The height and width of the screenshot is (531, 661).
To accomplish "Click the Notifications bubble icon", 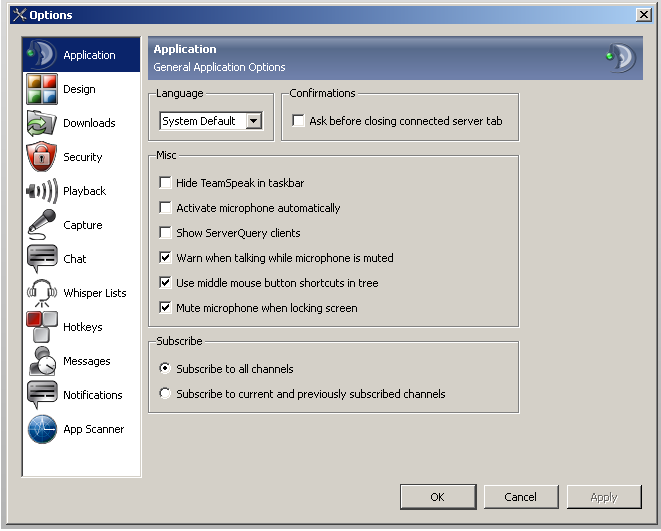I will point(41,394).
